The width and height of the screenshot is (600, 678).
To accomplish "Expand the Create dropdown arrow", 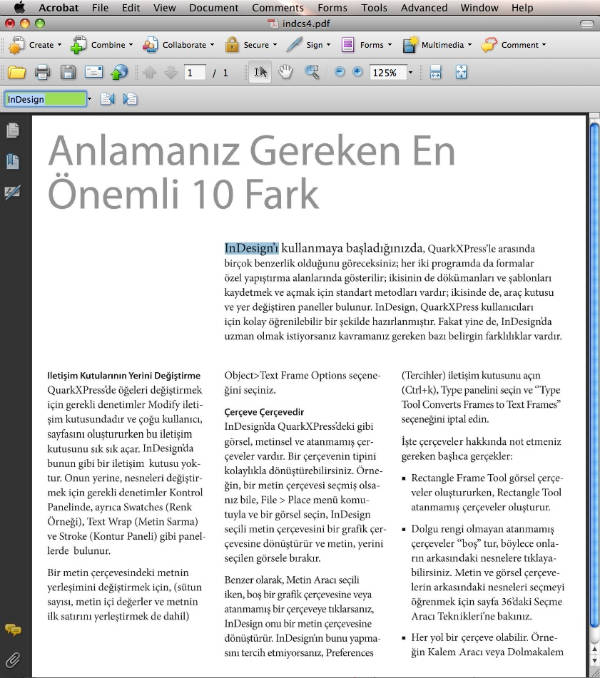I will (60, 45).
